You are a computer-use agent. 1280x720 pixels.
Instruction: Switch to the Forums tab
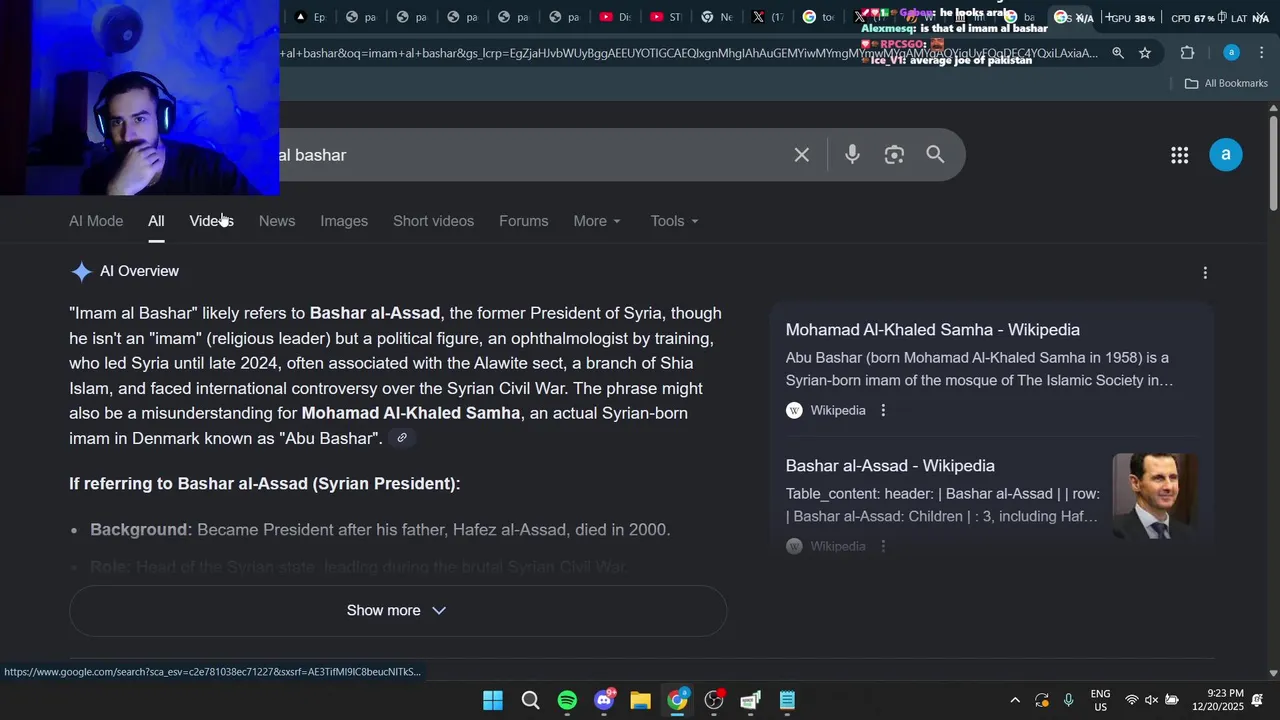(x=524, y=221)
